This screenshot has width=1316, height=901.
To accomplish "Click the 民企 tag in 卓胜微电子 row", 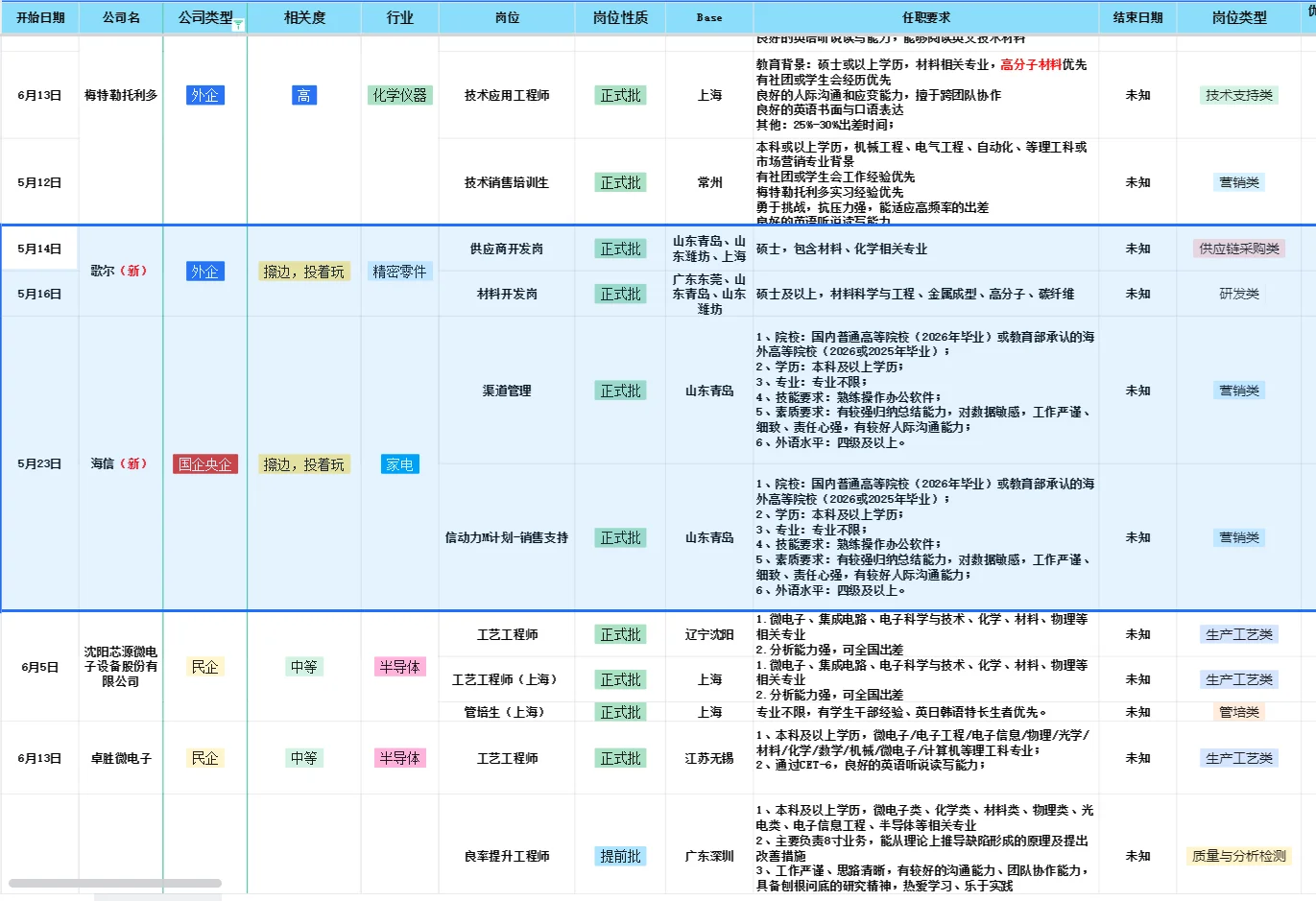I will pyautogui.click(x=205, y=758).
